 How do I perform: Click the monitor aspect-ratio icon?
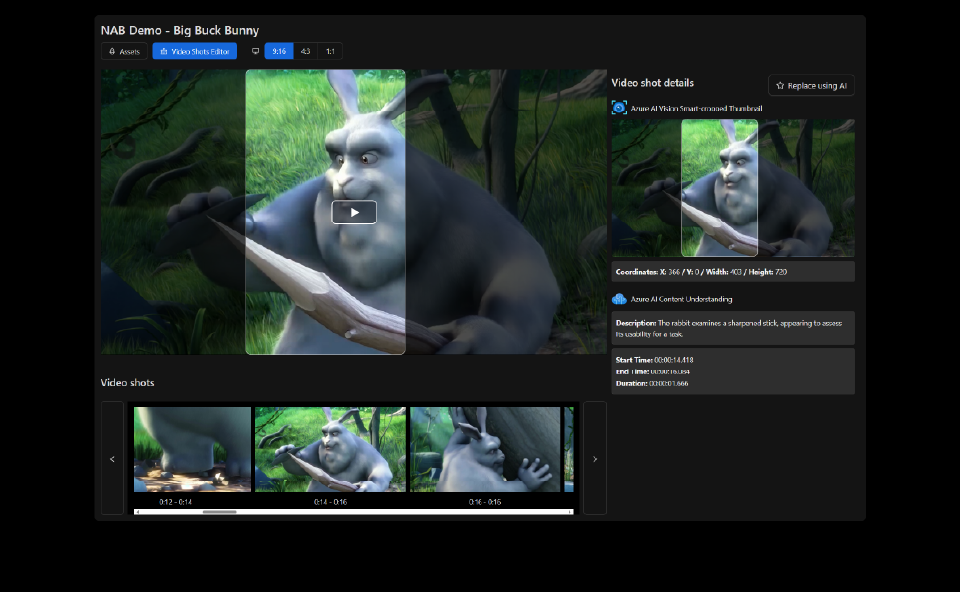(x=256, y=51)
